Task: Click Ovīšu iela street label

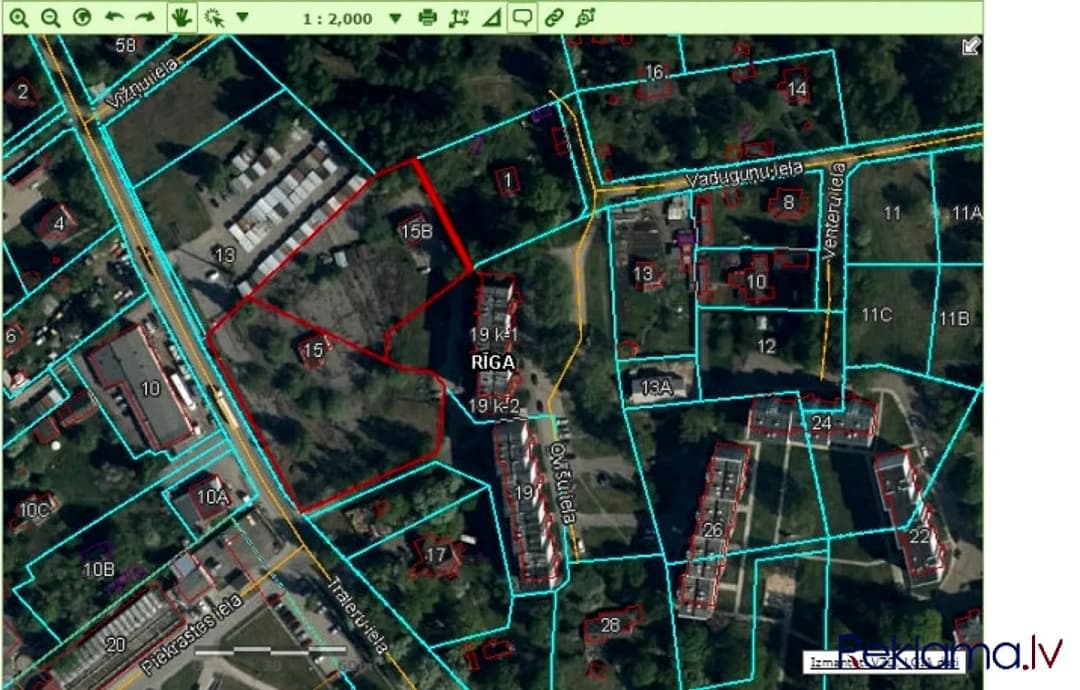Action: click(x=561, y=483)
